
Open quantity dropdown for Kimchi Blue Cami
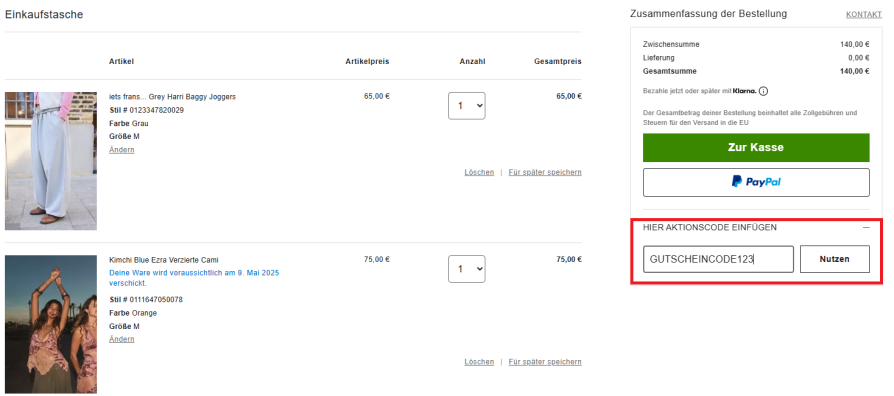[x=466, y=269]
